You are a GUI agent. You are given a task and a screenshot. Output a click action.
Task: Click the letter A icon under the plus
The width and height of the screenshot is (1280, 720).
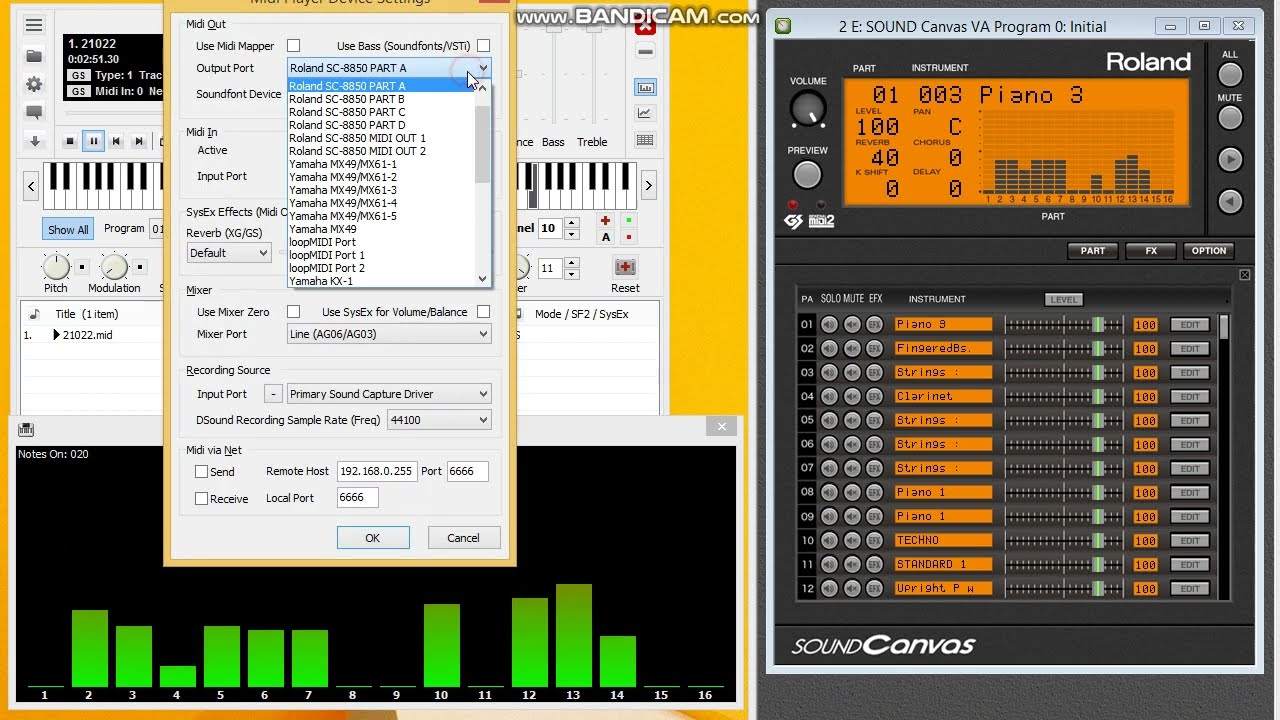coord(605,237)
